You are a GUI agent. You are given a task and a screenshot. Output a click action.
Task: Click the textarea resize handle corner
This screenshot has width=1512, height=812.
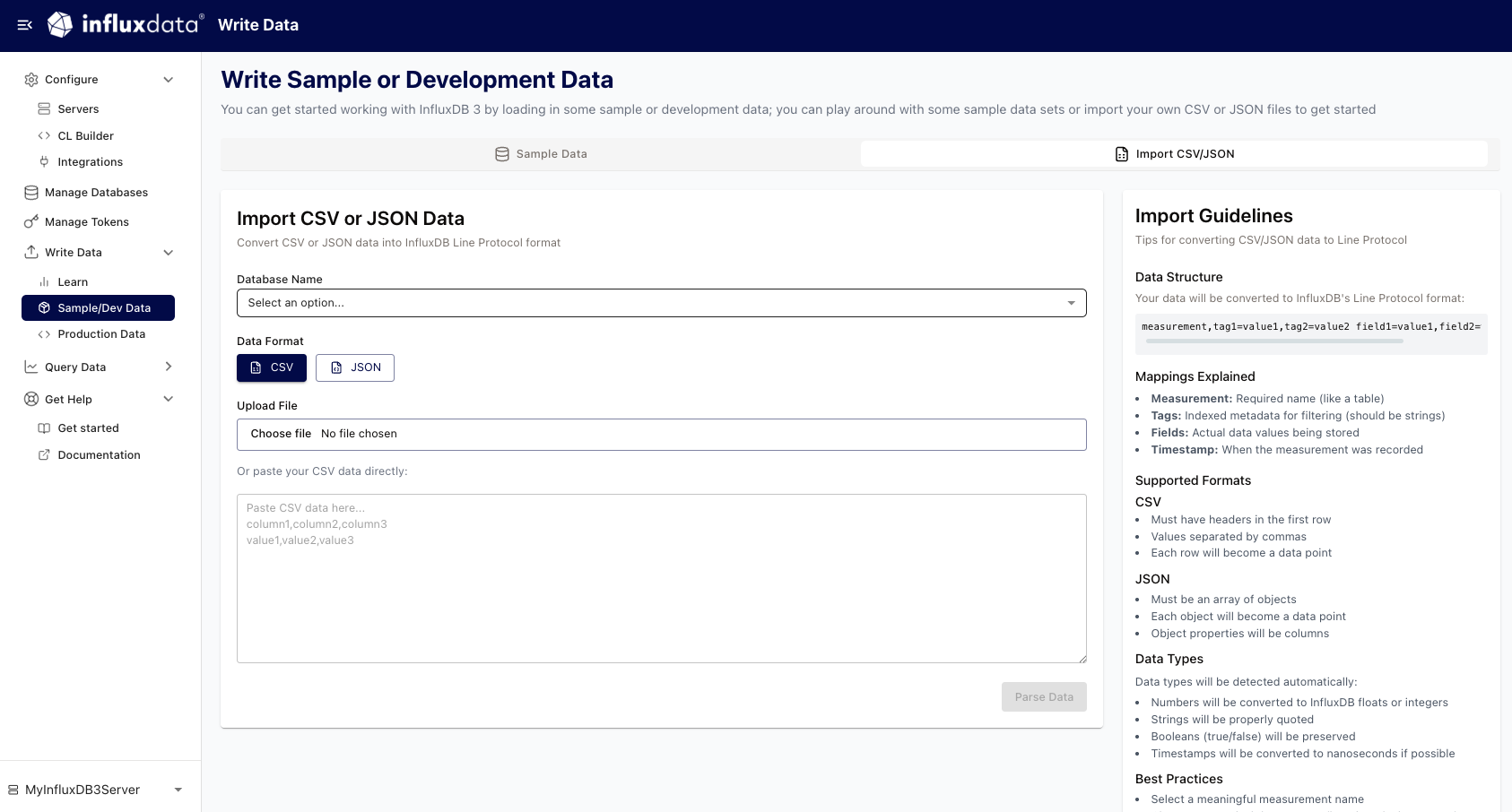tap(1082, 659)
